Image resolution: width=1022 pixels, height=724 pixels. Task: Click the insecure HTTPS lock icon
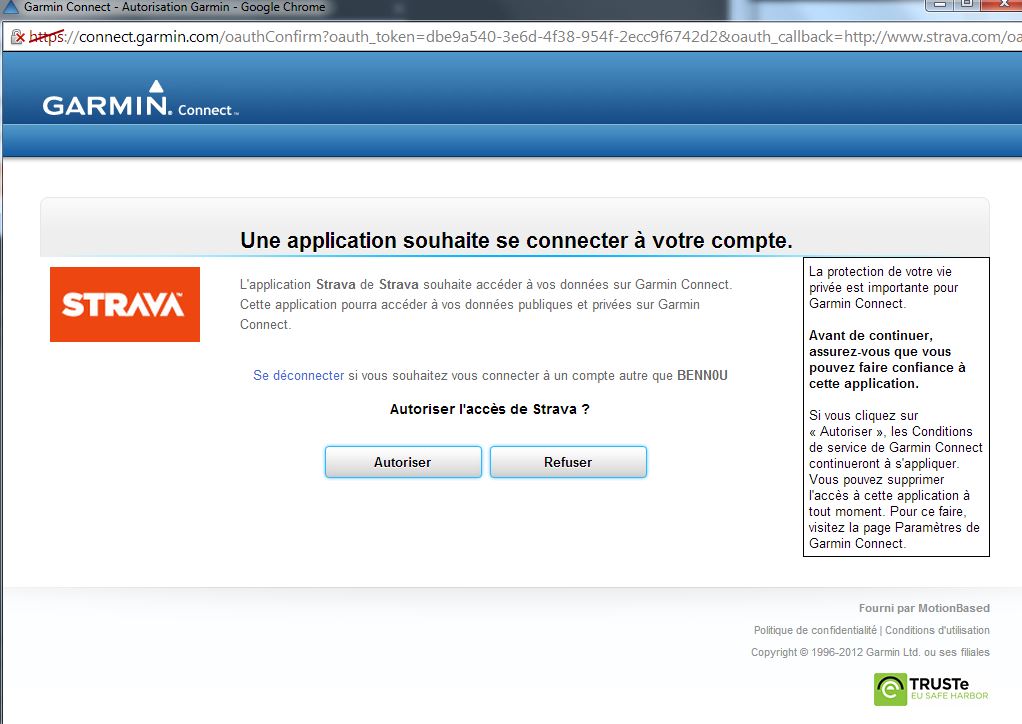pos(18,37)
